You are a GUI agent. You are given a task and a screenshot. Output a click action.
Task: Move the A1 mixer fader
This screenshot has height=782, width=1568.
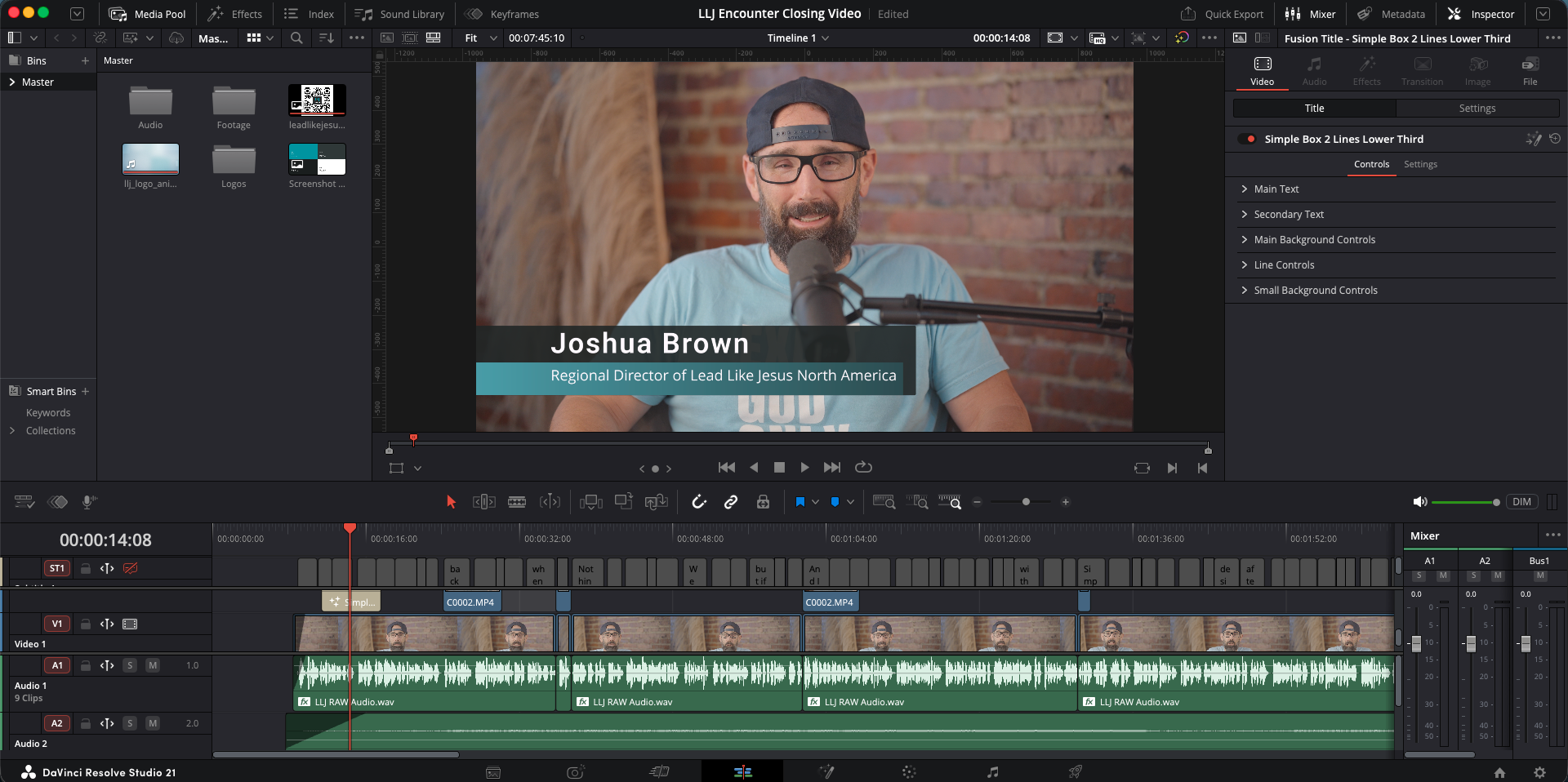[x=1416, y=643]
